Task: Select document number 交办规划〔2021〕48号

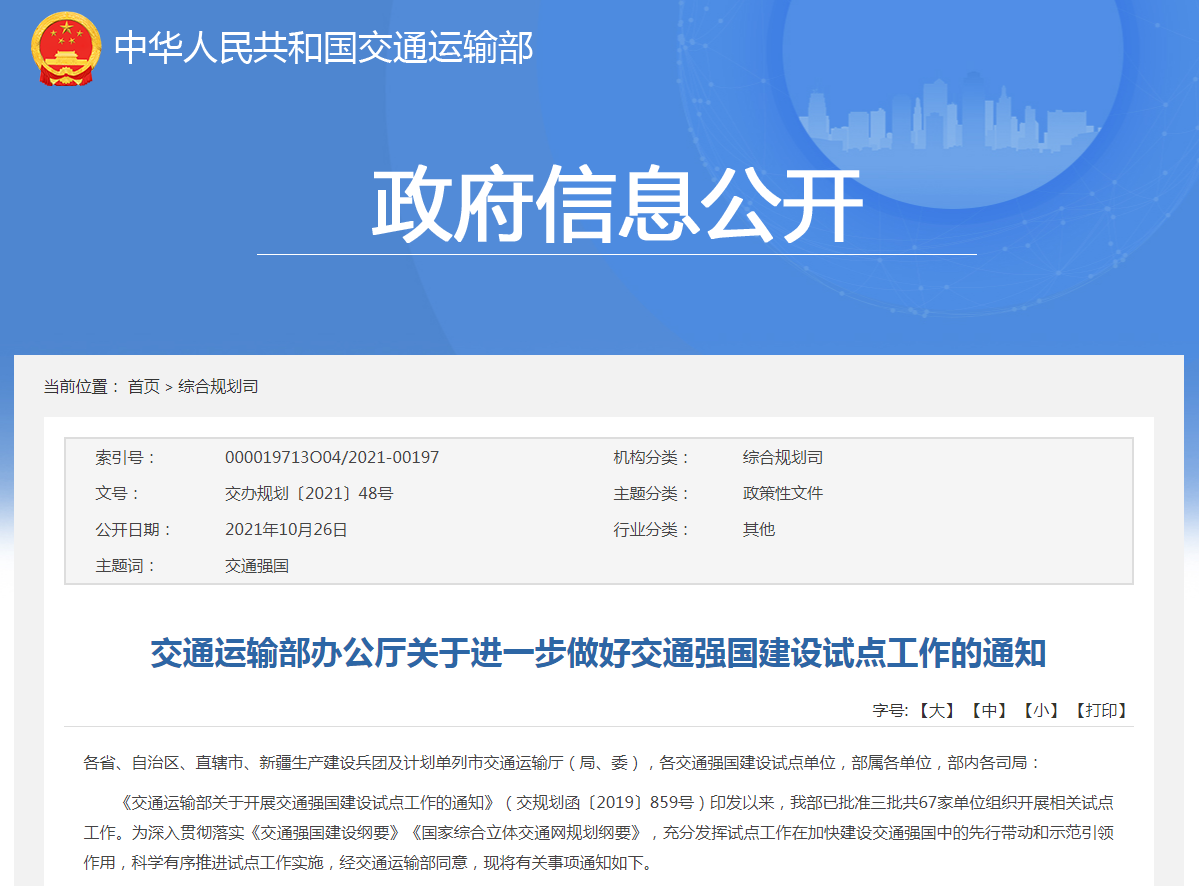Action: pos(309,494)
